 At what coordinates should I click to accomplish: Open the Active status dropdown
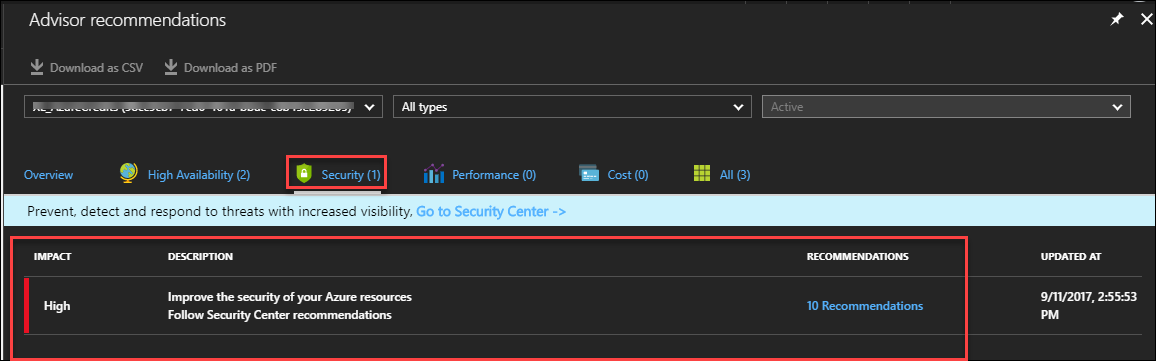click(946, 106)
